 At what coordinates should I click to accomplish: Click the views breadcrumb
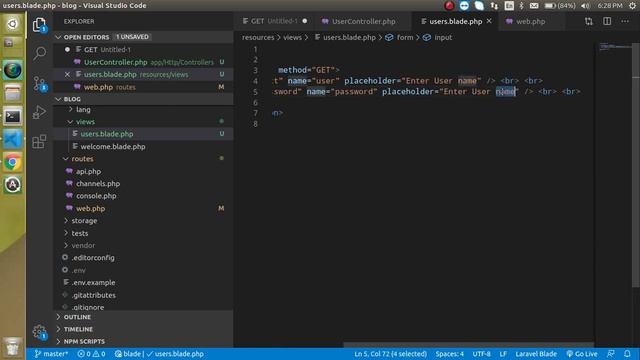292,37
